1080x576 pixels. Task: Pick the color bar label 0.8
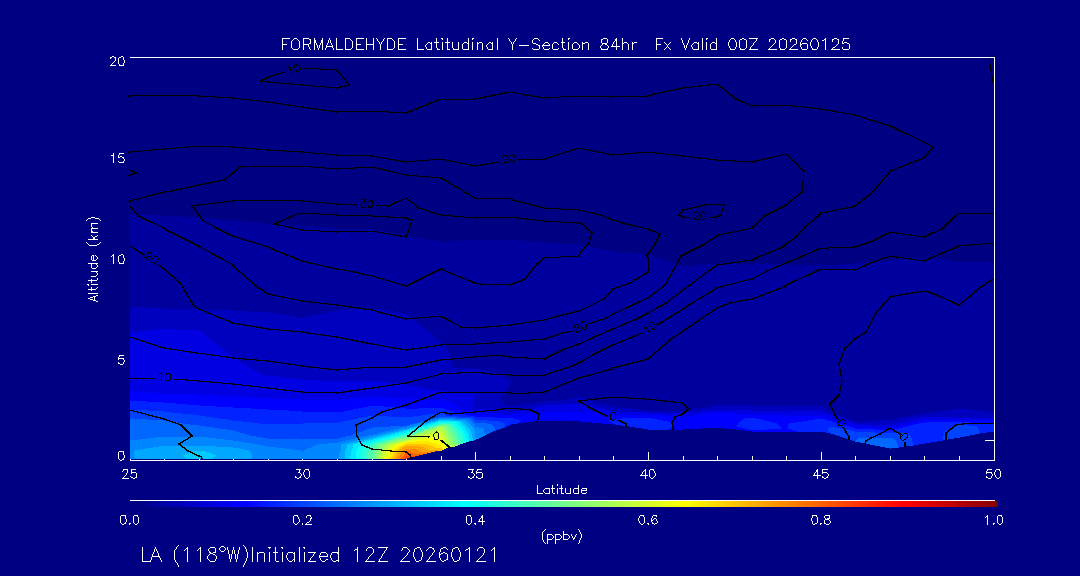click(x=821, y=521)
